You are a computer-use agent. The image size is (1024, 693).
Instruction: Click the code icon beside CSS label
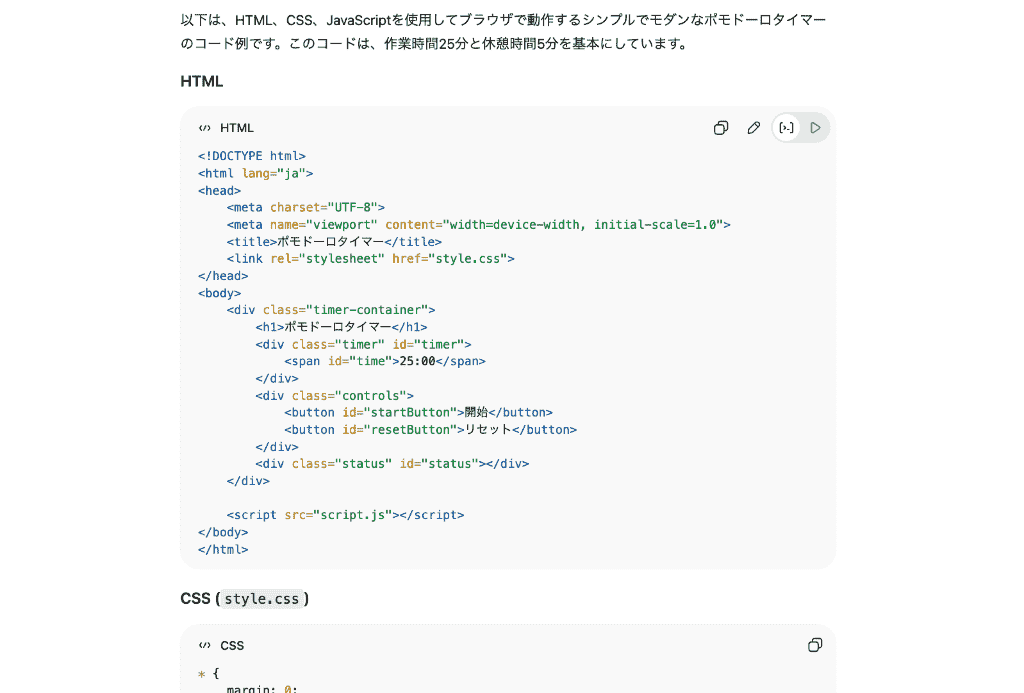pos(204,646)
